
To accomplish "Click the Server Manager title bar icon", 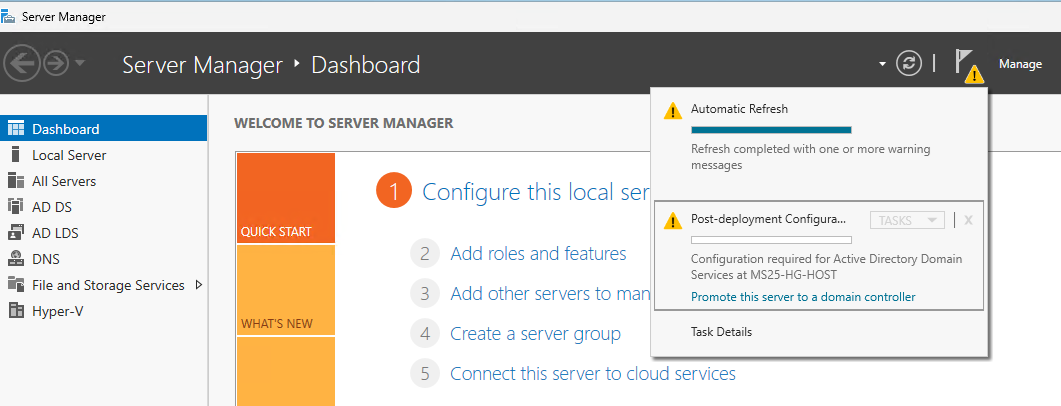I will [x=9, y=17].
